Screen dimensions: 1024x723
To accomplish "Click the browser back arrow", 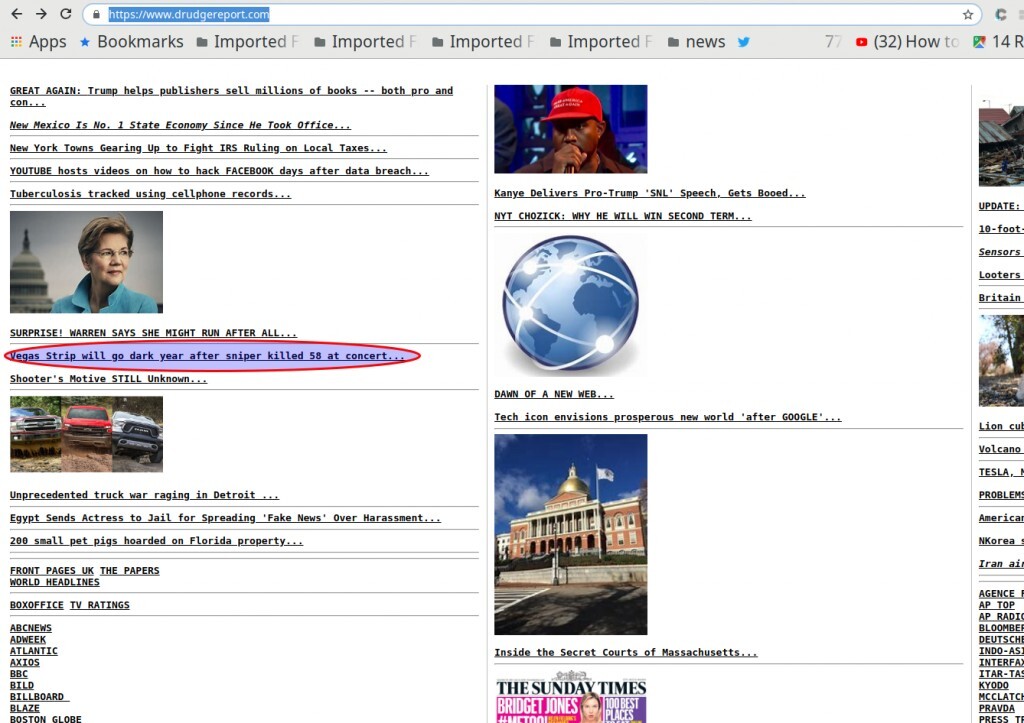I will click(x=16, y=14).
